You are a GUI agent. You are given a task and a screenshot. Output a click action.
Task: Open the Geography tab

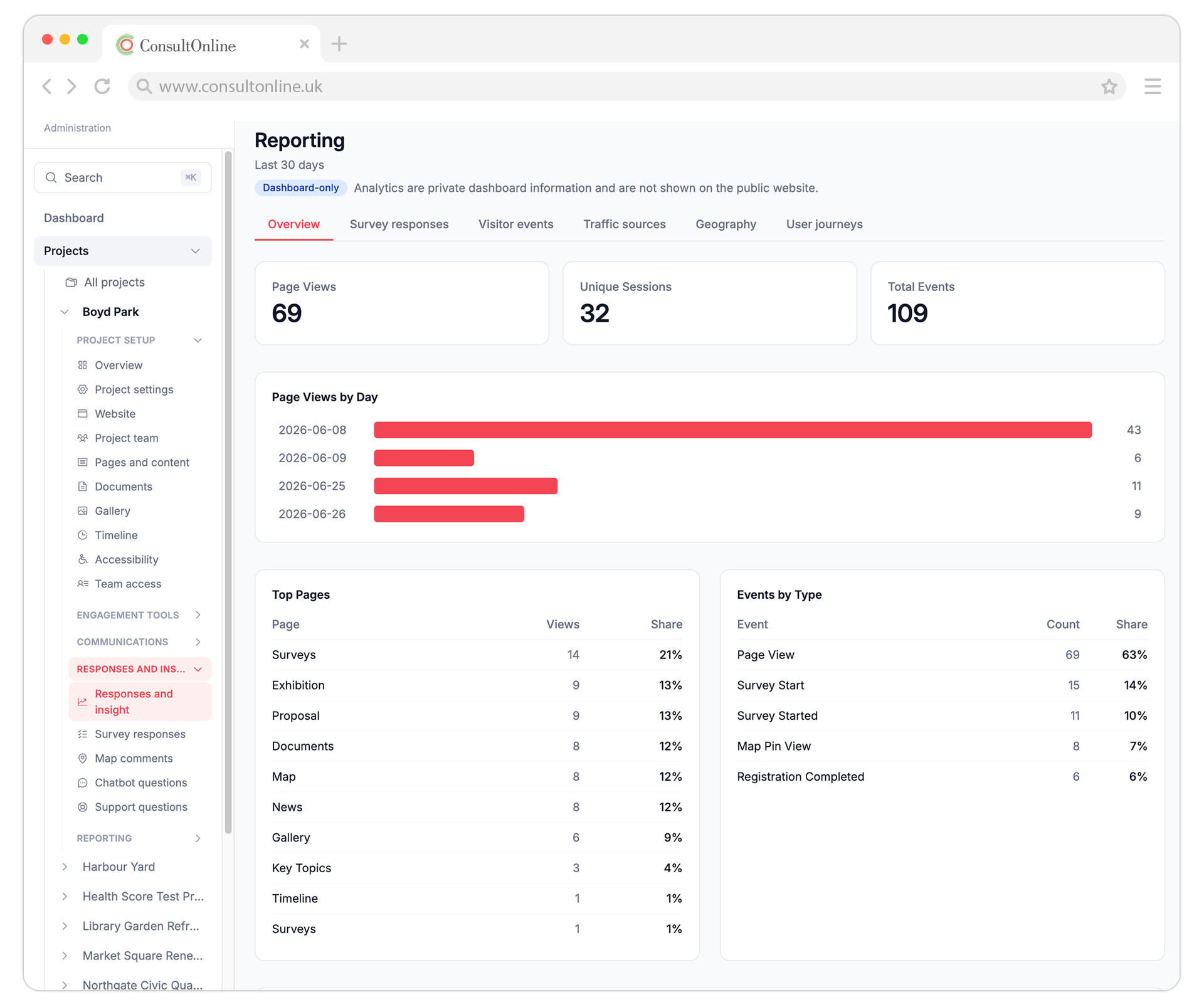[x=726, y=224]
